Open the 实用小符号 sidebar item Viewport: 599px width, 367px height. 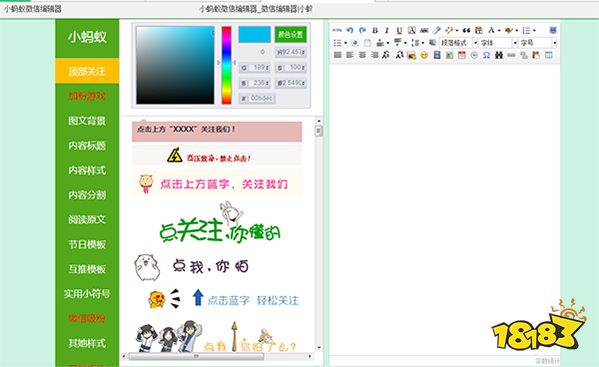(x=87, y=294)
